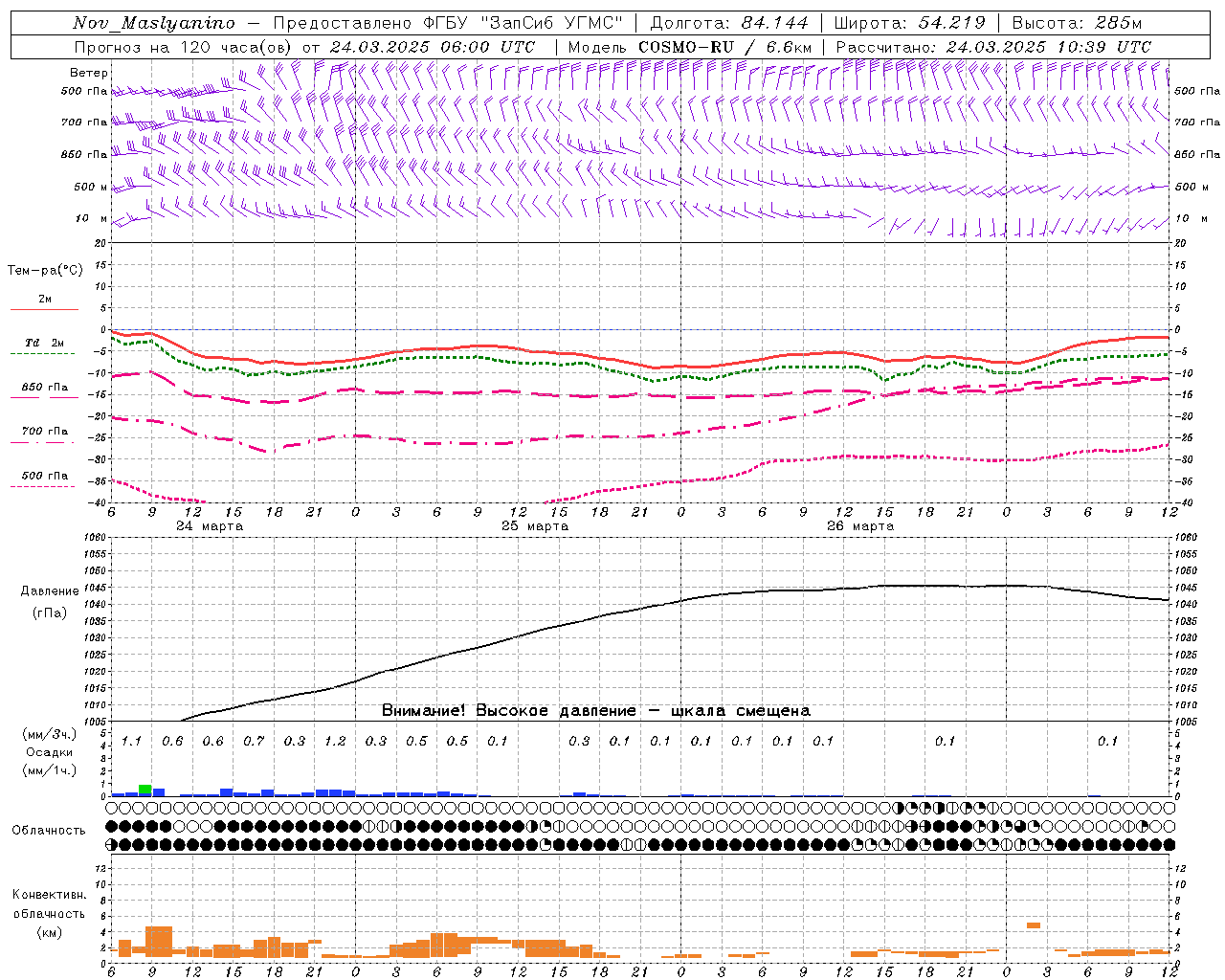Screen dimensions: 1225x980
Task: Click the 1.1 three-hour precipitation value
Action: point(131,742)
